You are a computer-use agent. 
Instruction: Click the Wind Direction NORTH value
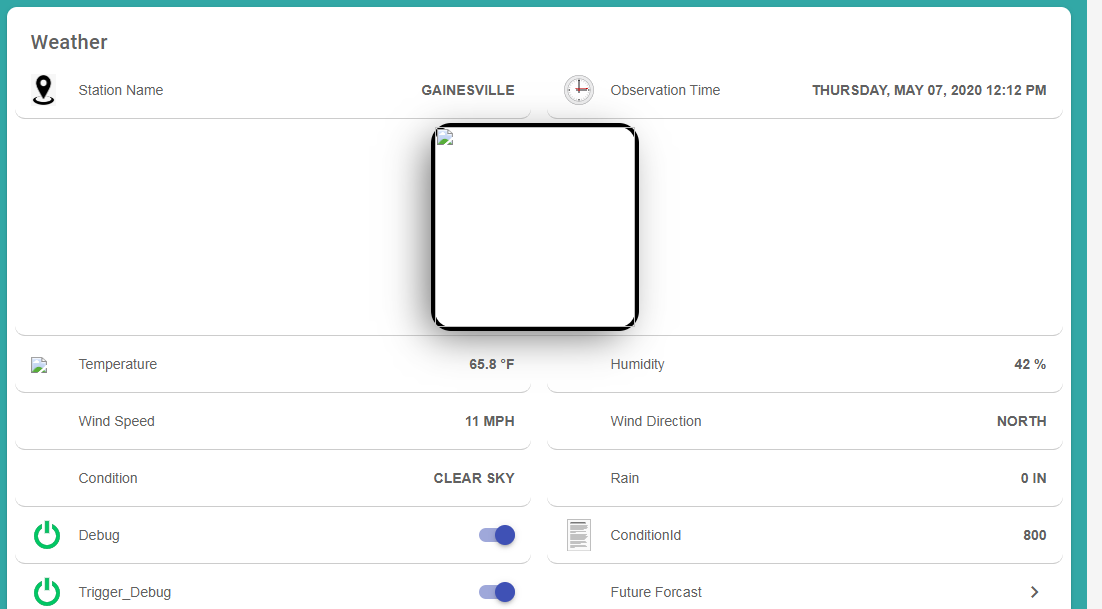tap(1021, 421)
